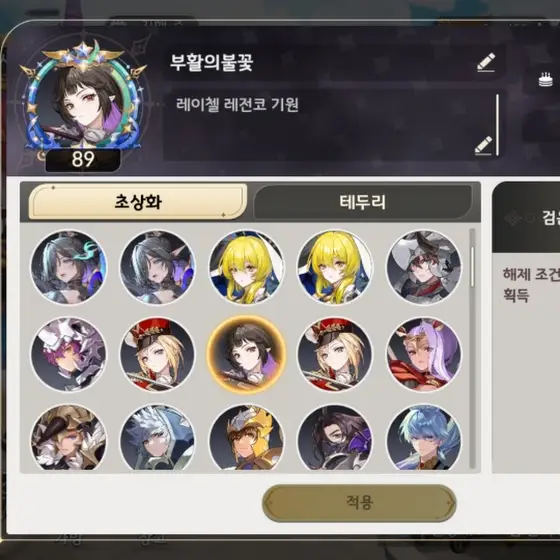
Task: Click the portrait list vertical scrollbar
Action: click(x=472, y=349)
